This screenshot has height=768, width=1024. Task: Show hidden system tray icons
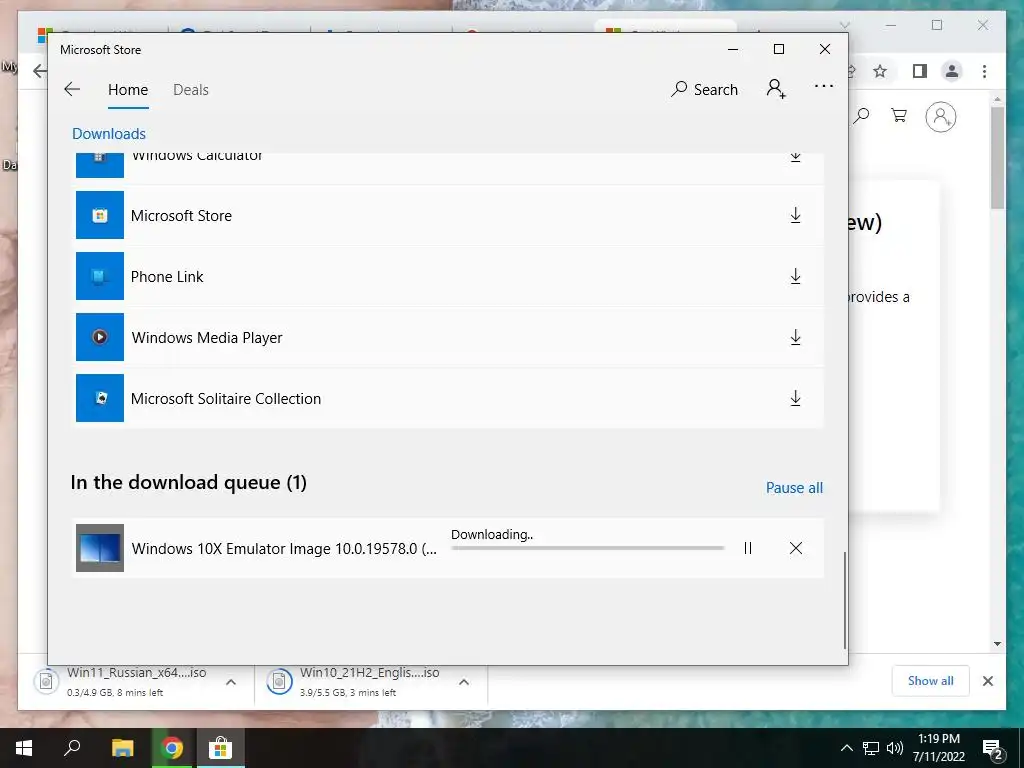(x=846, y=748)
